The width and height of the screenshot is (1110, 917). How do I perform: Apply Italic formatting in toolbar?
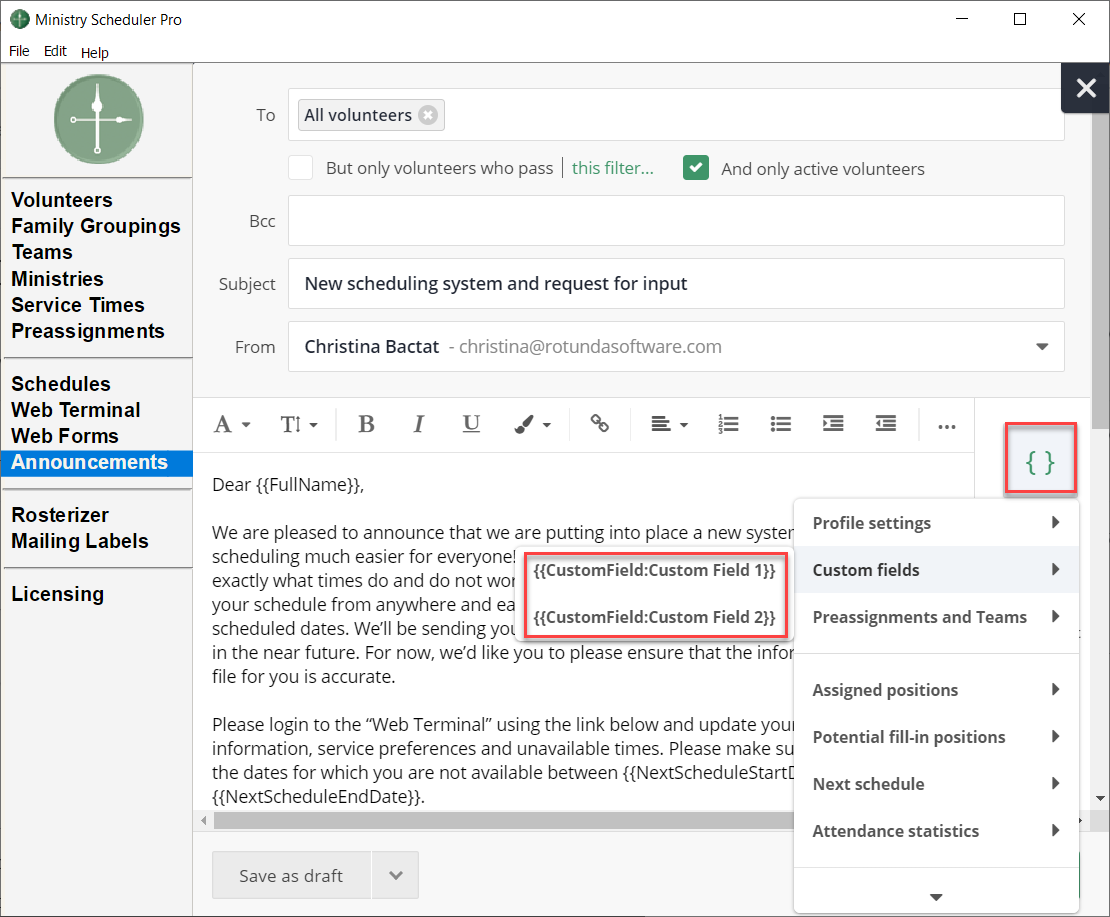click(x=419, y=424)
